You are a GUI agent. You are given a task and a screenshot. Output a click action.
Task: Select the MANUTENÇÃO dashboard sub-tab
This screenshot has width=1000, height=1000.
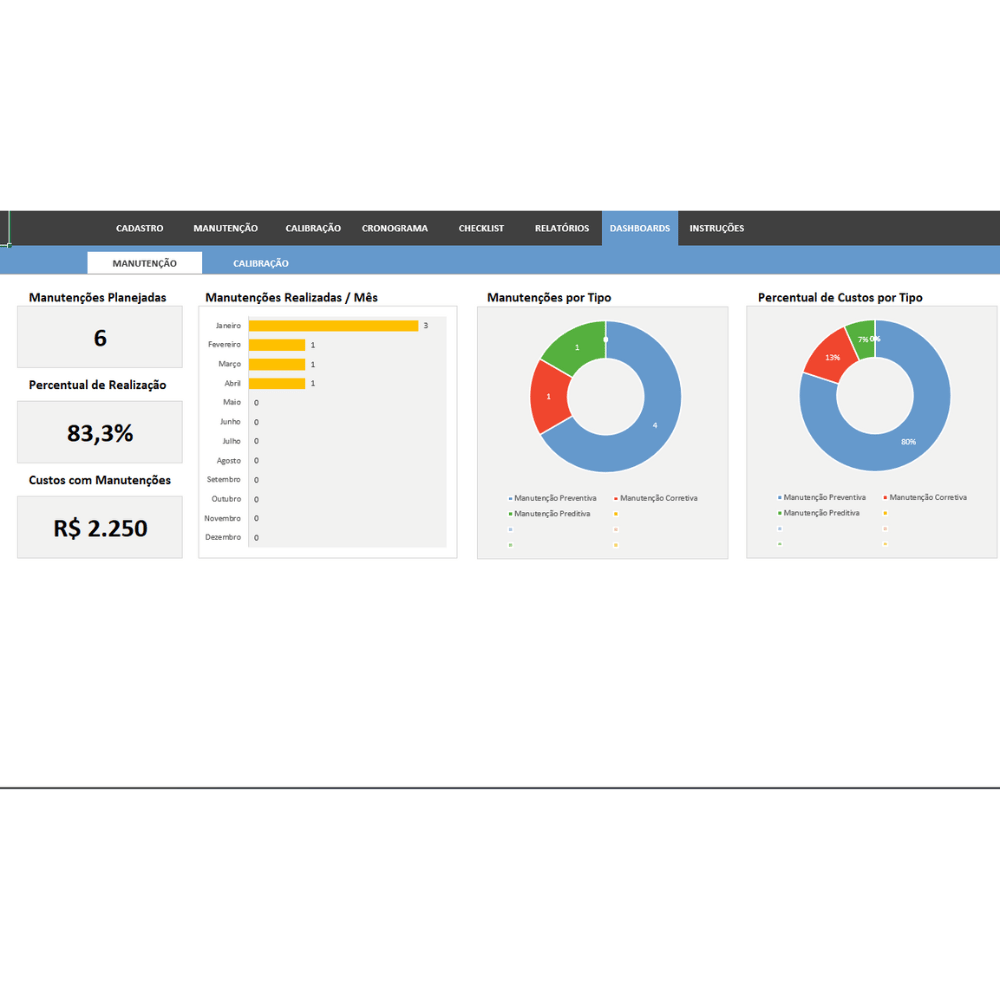145,263
